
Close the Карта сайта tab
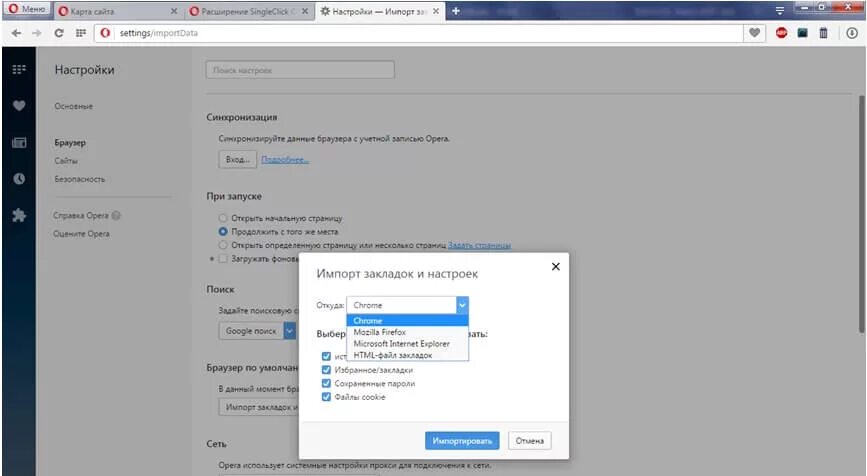tap(174, 11)
